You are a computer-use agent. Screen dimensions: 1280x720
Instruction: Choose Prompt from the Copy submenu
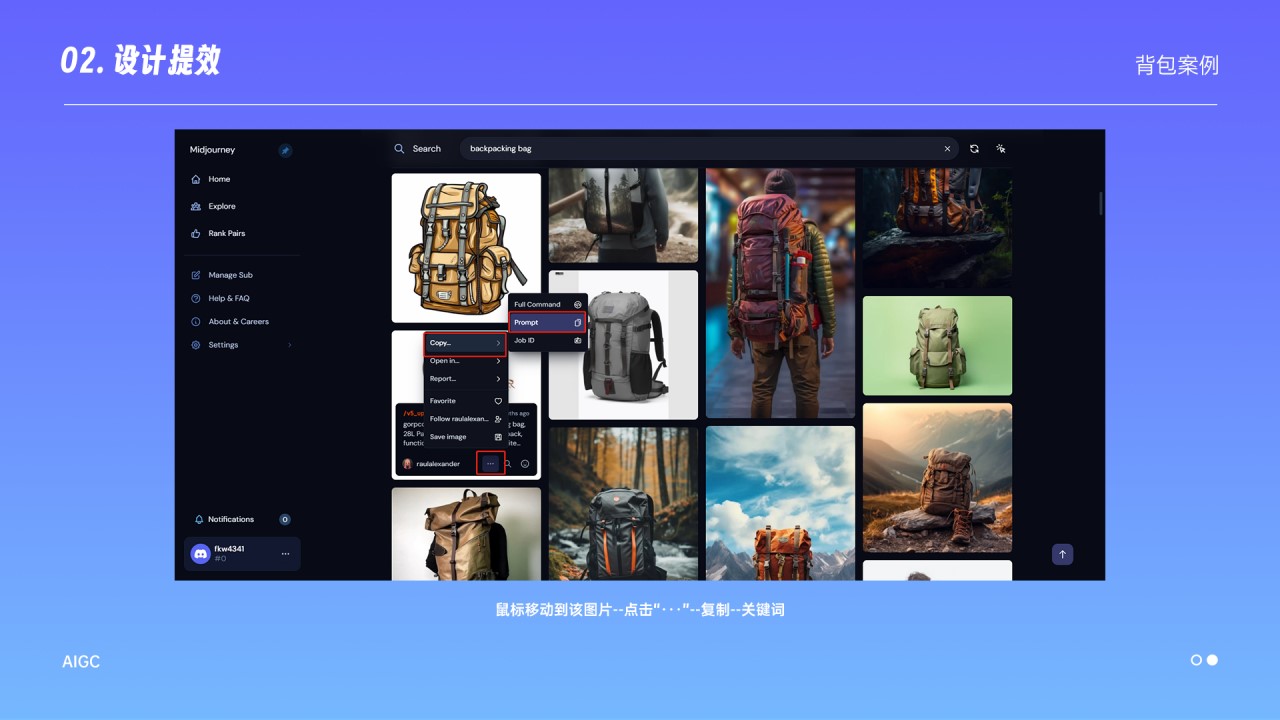548,322
